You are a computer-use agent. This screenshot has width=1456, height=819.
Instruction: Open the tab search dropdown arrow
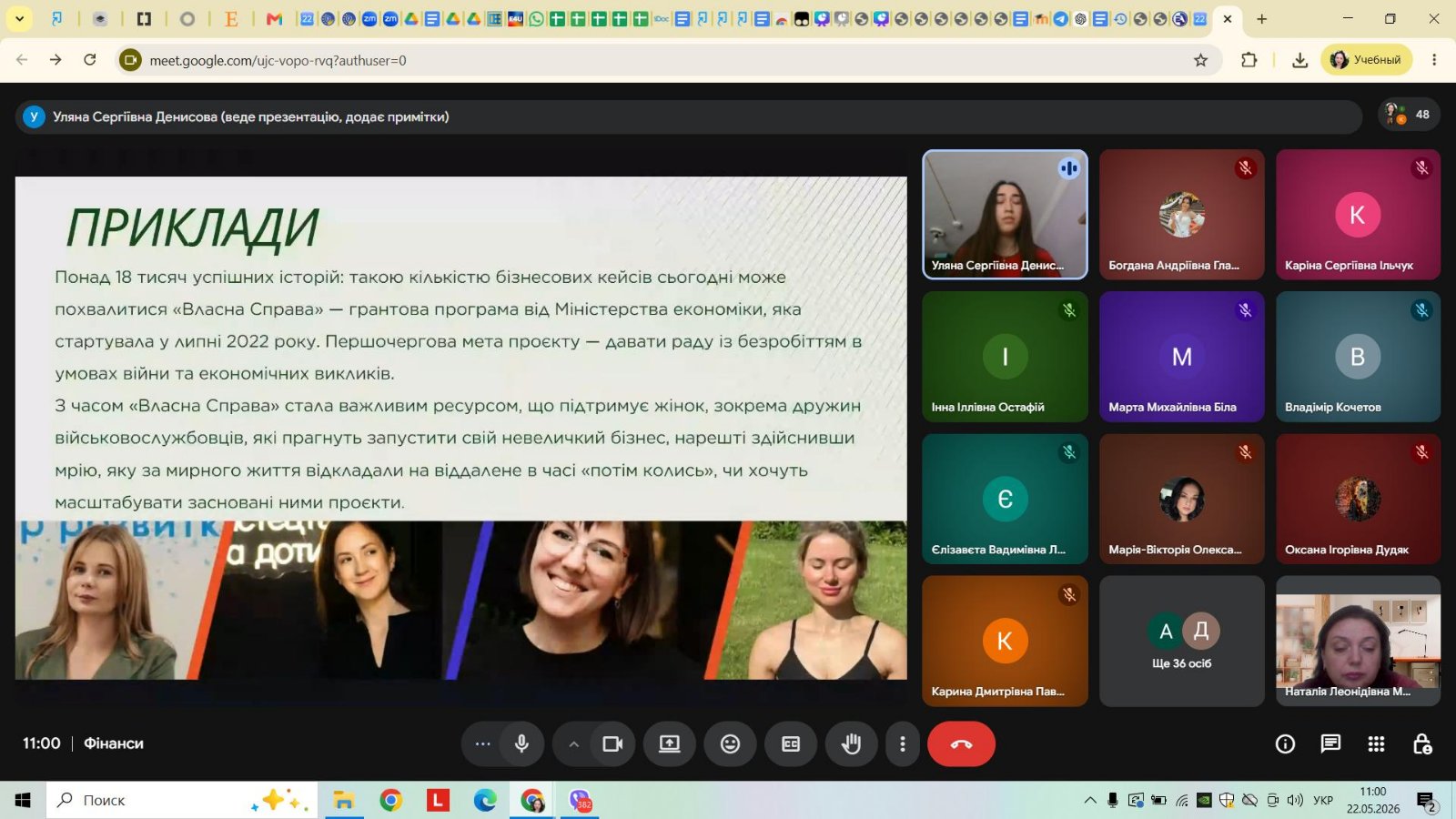pos(19,18)
